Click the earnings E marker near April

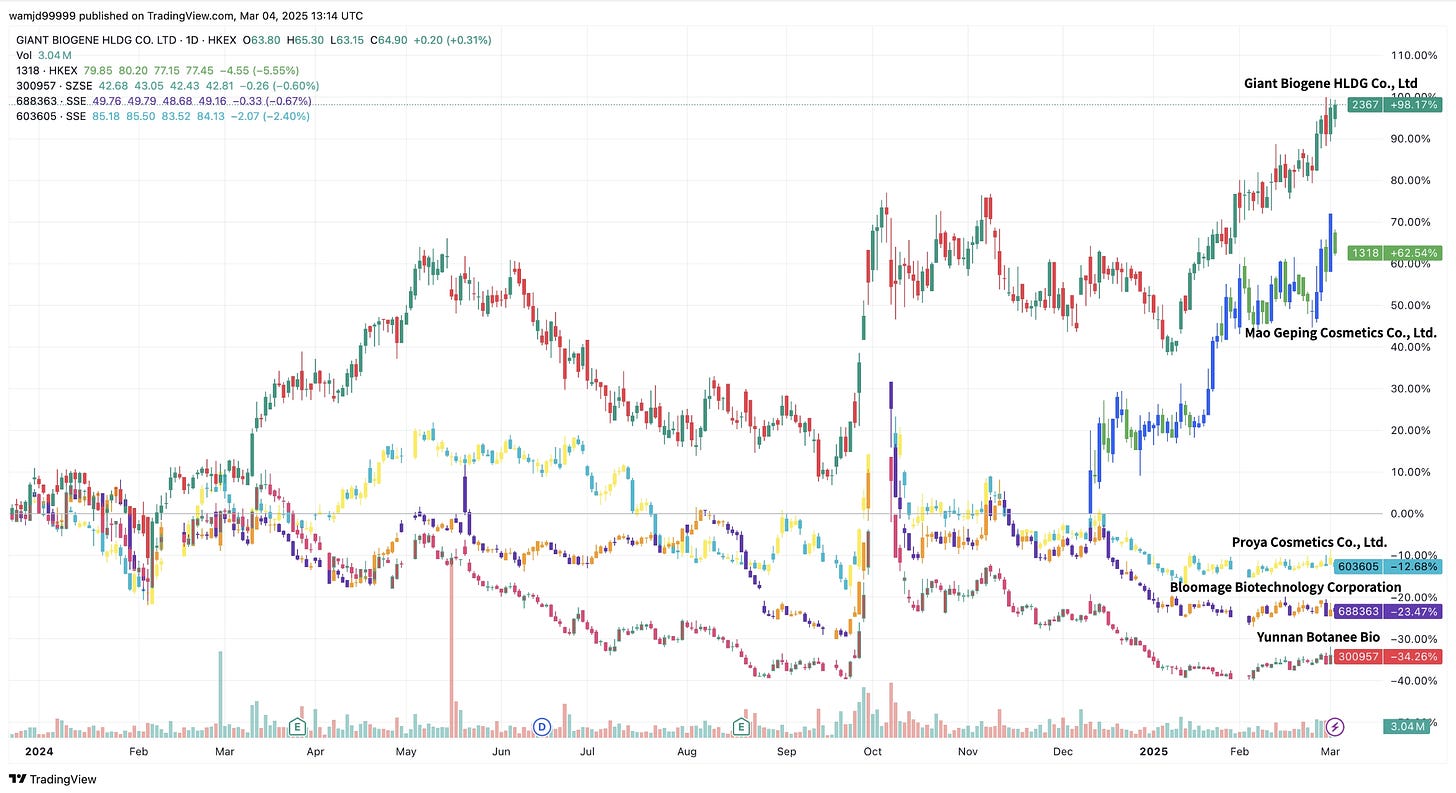(x=297, y=727)
